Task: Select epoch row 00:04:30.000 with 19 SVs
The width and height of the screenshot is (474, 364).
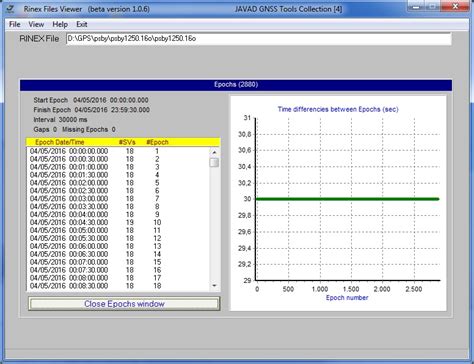Action: click(118, 223)
